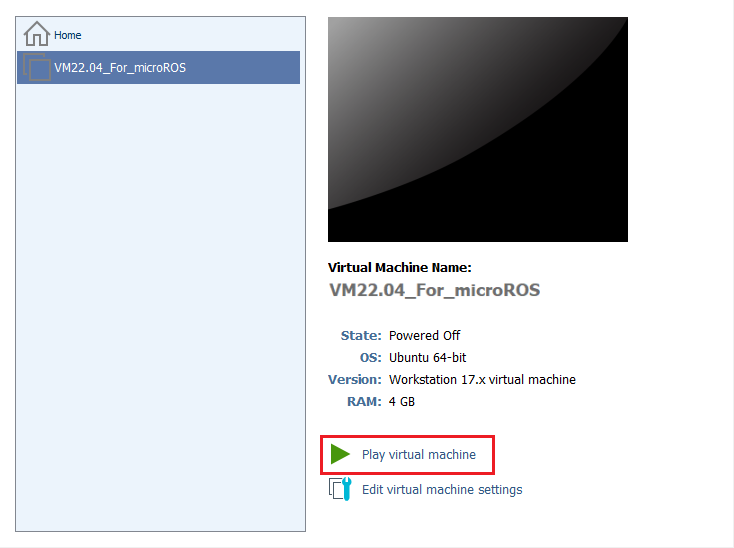Click the Home house icon
The height and width of the screenshot is (548, 734).
pyautogui.click(x=37, y=34)
